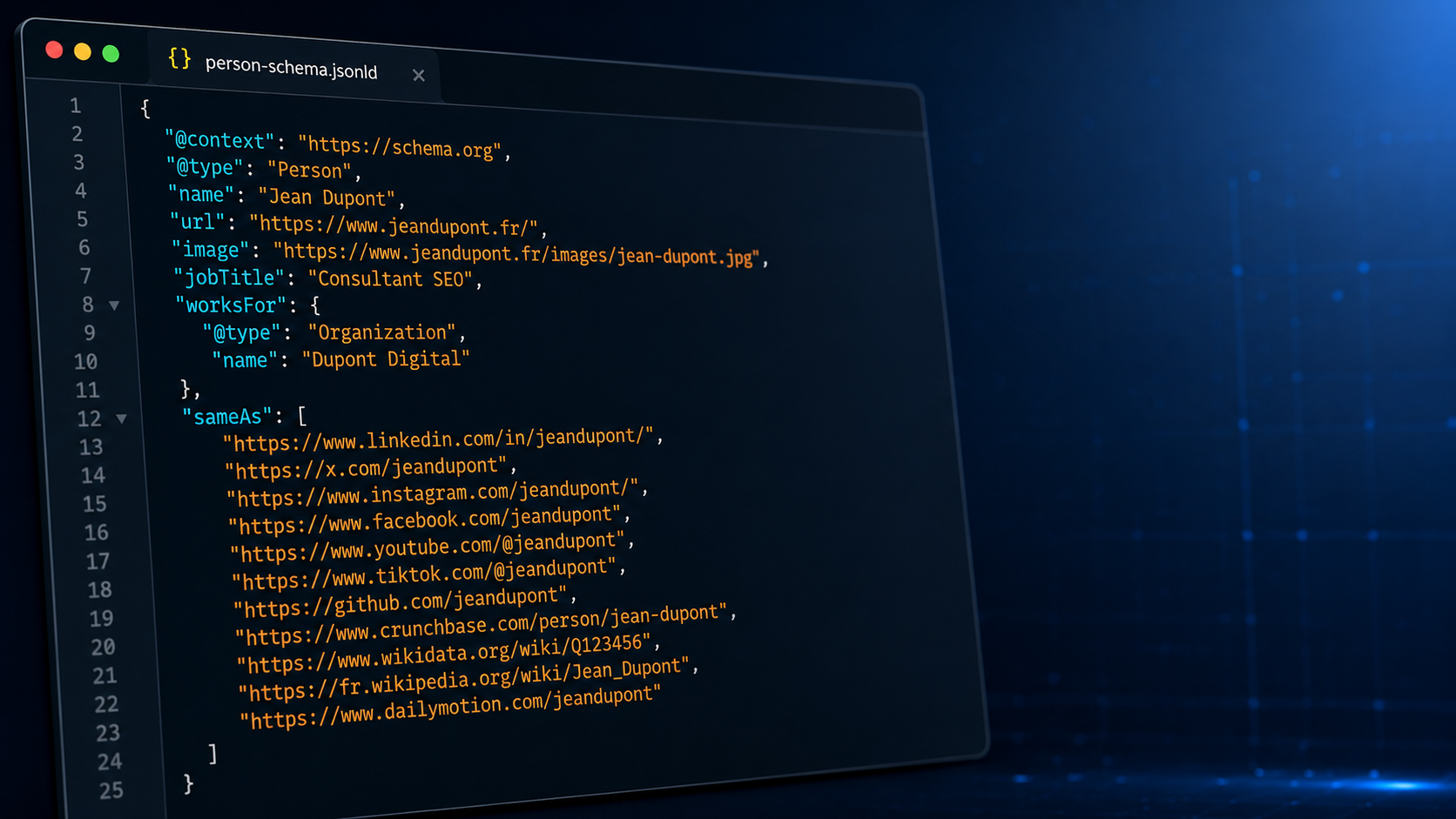Click the "https://schema.org" value
1456x819 pixels.
pos(400,147)
